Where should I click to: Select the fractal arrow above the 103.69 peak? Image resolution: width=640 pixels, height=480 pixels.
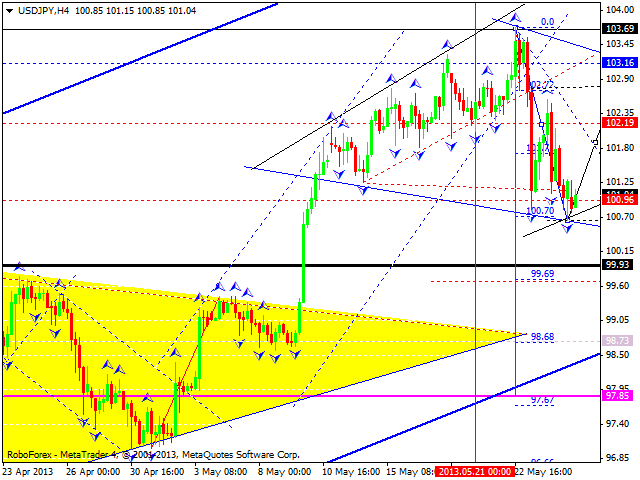[516, 17]
